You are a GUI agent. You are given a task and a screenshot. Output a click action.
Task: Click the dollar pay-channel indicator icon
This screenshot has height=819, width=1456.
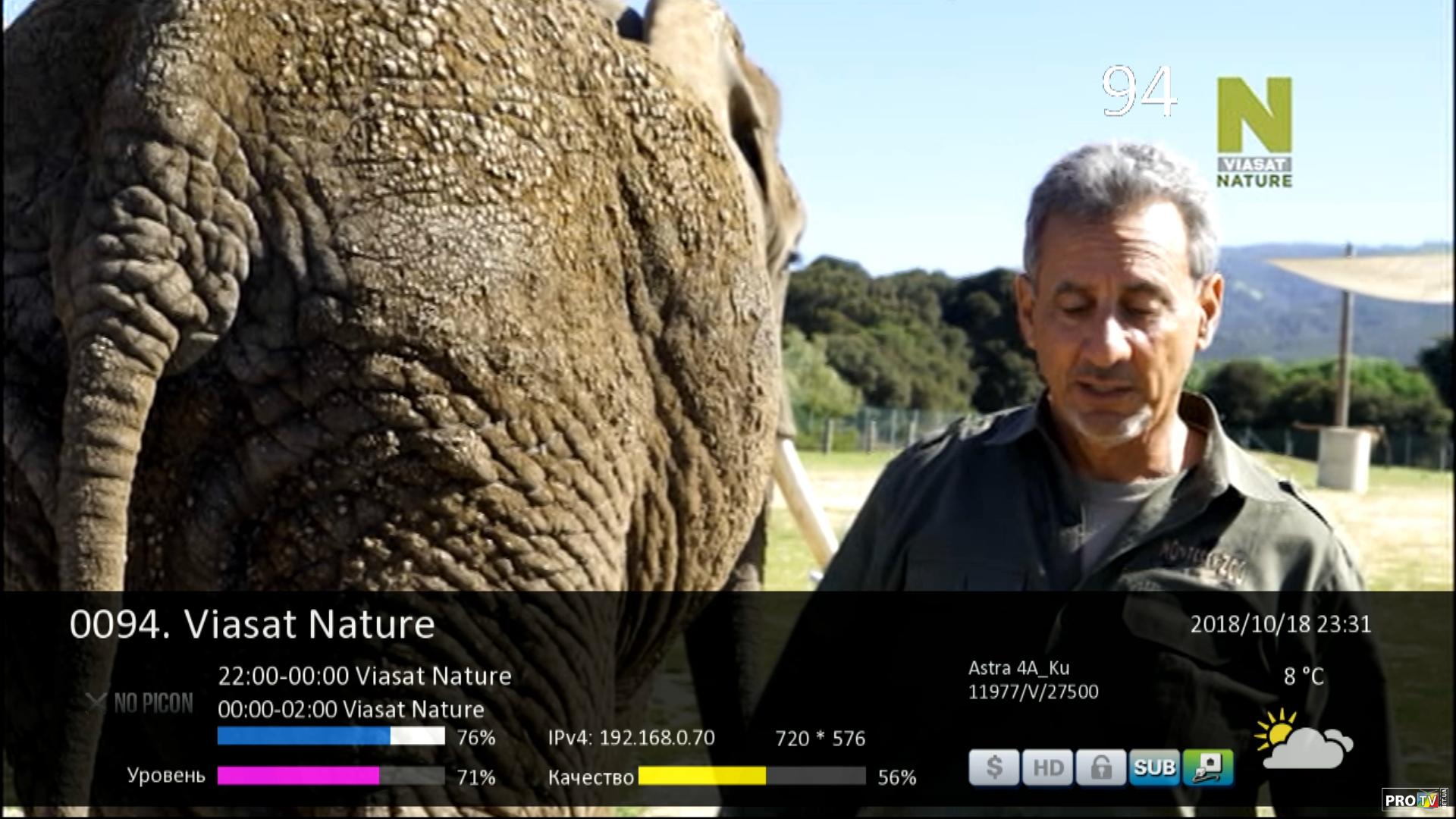tap(993, 767)
